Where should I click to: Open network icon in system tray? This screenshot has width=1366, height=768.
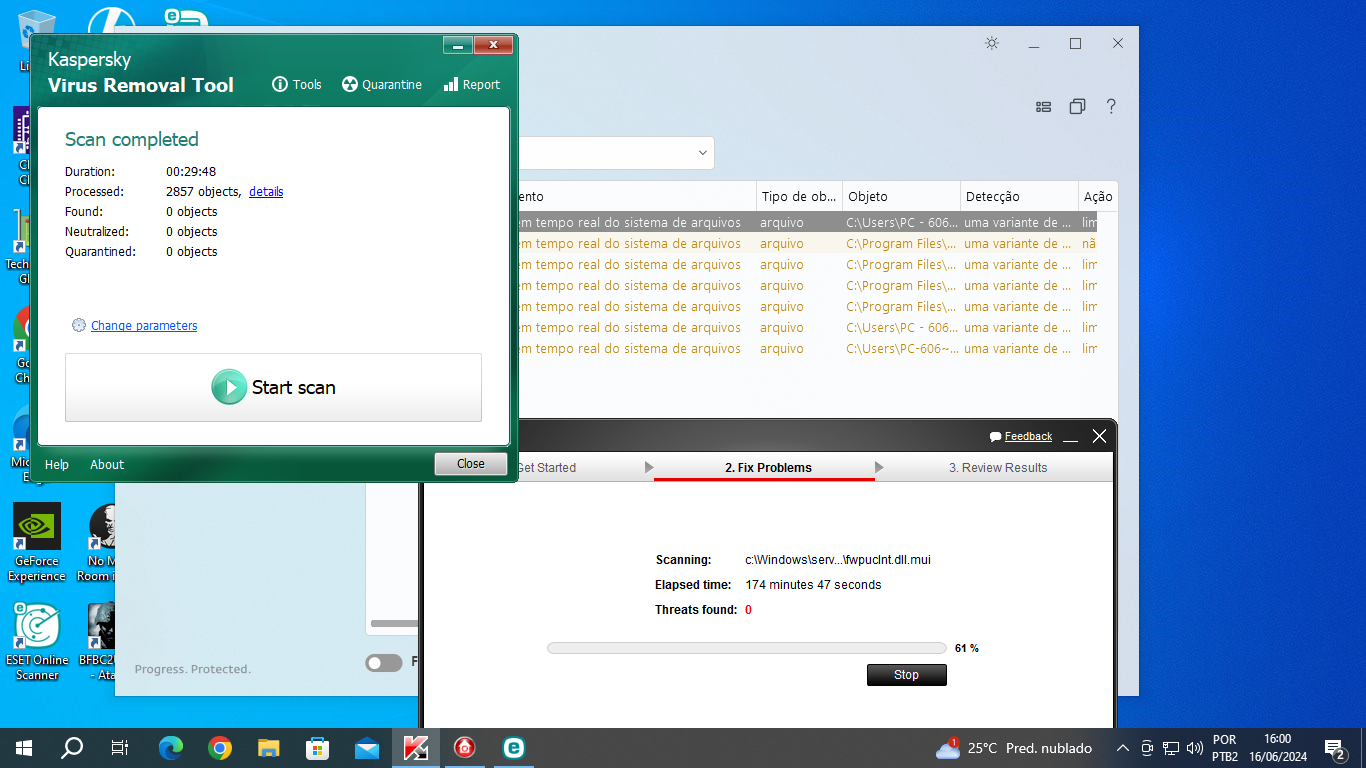click(x=1171, y=748)
